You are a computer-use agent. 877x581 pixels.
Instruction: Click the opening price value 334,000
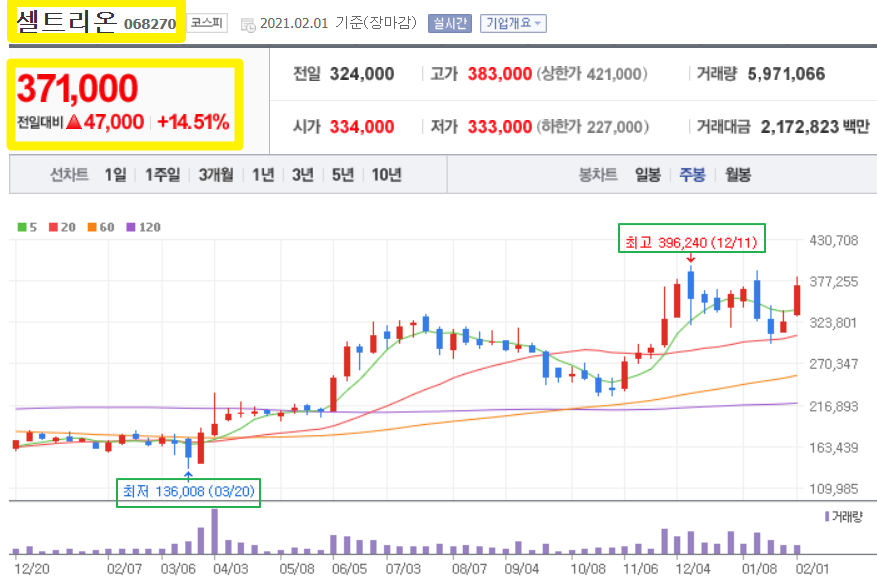click(362, 127)
